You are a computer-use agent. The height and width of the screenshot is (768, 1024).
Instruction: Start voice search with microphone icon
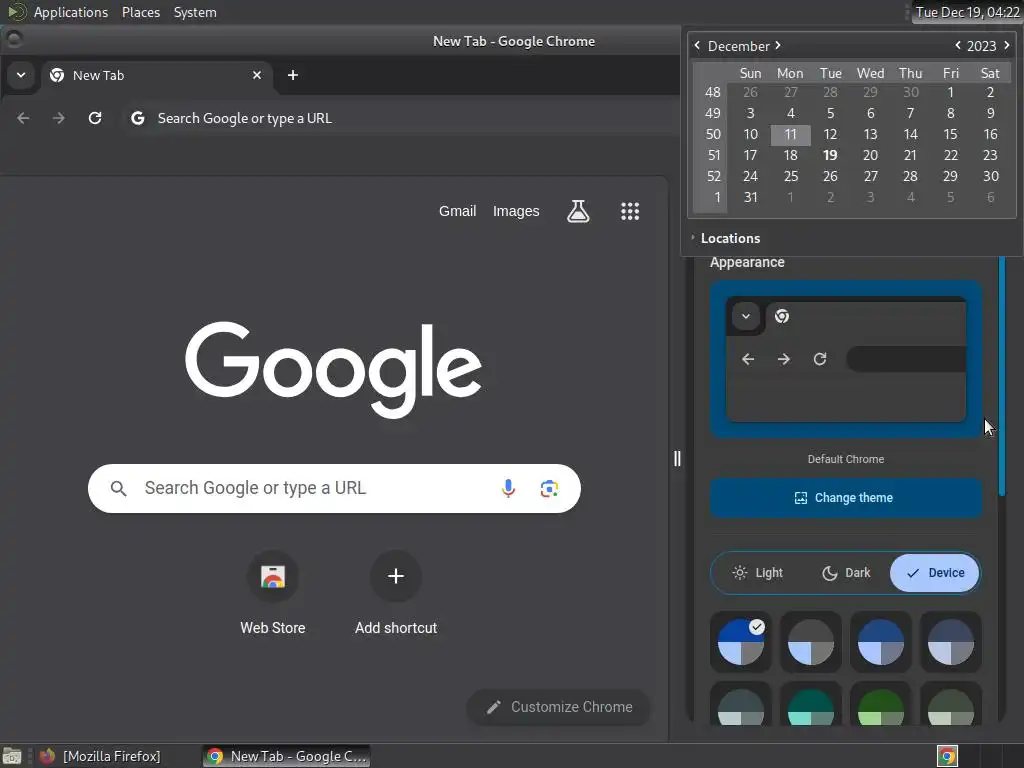coord(508,488)
